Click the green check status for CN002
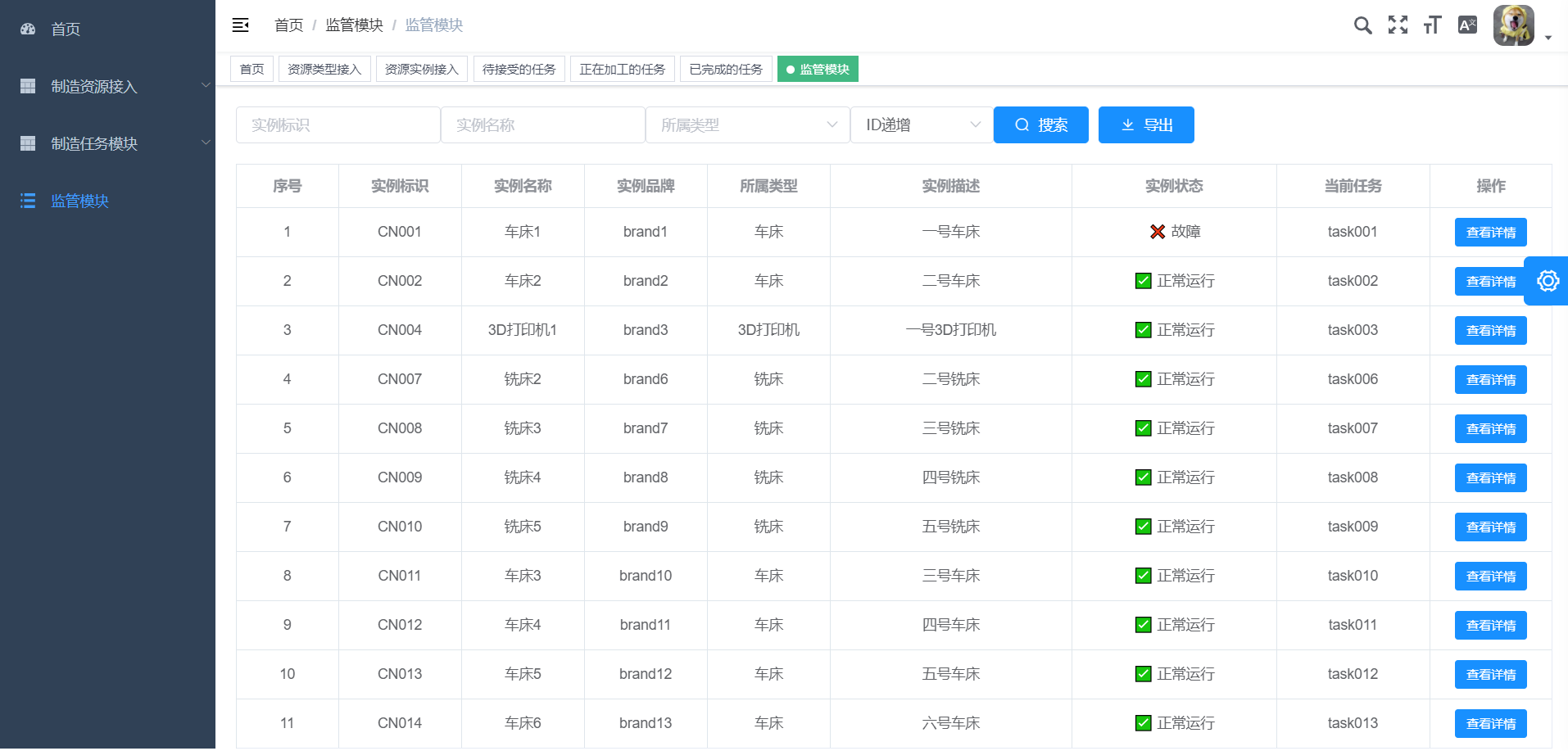This screenshot has height=751, width=1568. click(x=1144, y=281)
